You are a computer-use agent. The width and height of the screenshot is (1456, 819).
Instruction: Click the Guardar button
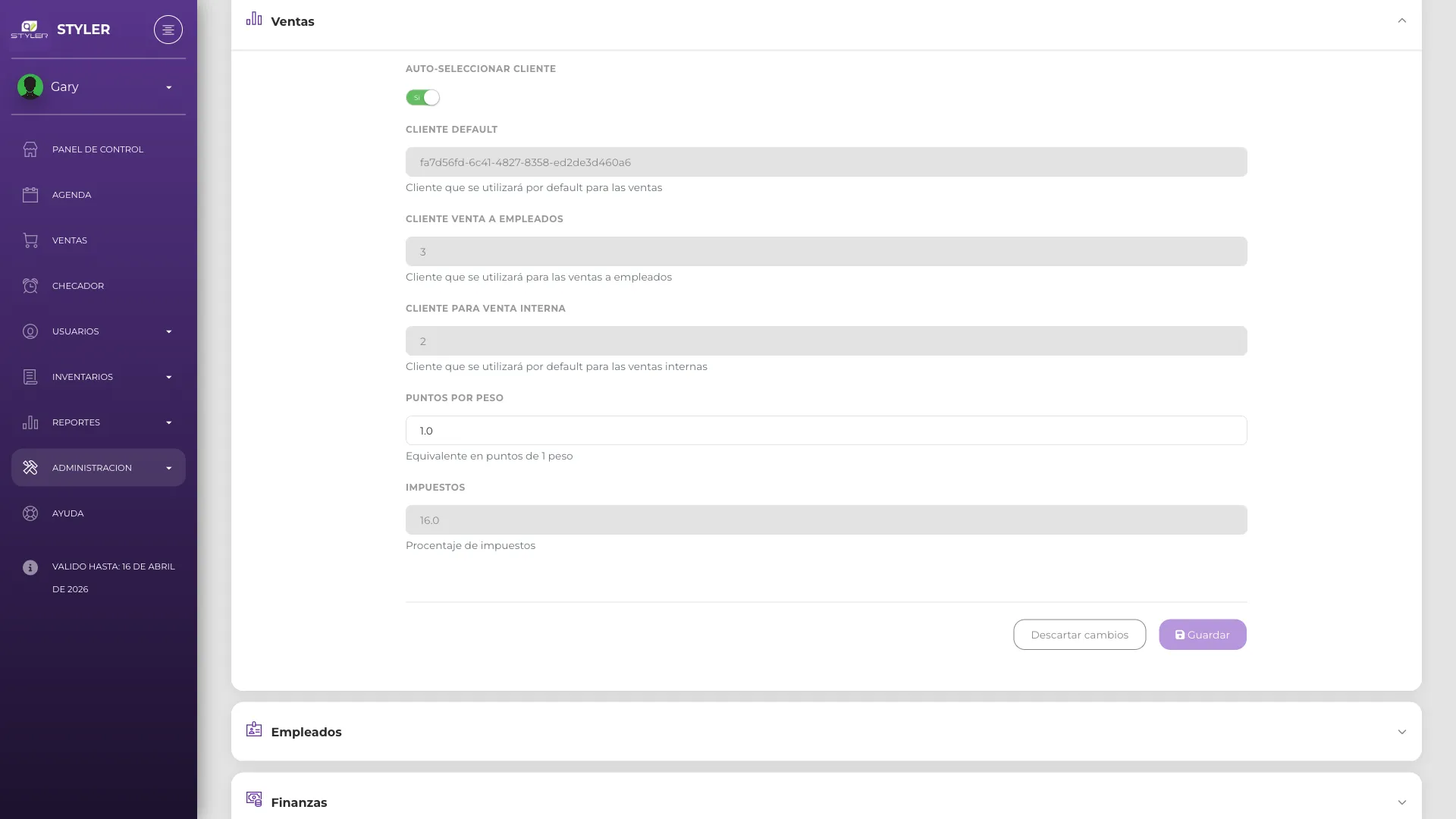[x=1203, y=635]
